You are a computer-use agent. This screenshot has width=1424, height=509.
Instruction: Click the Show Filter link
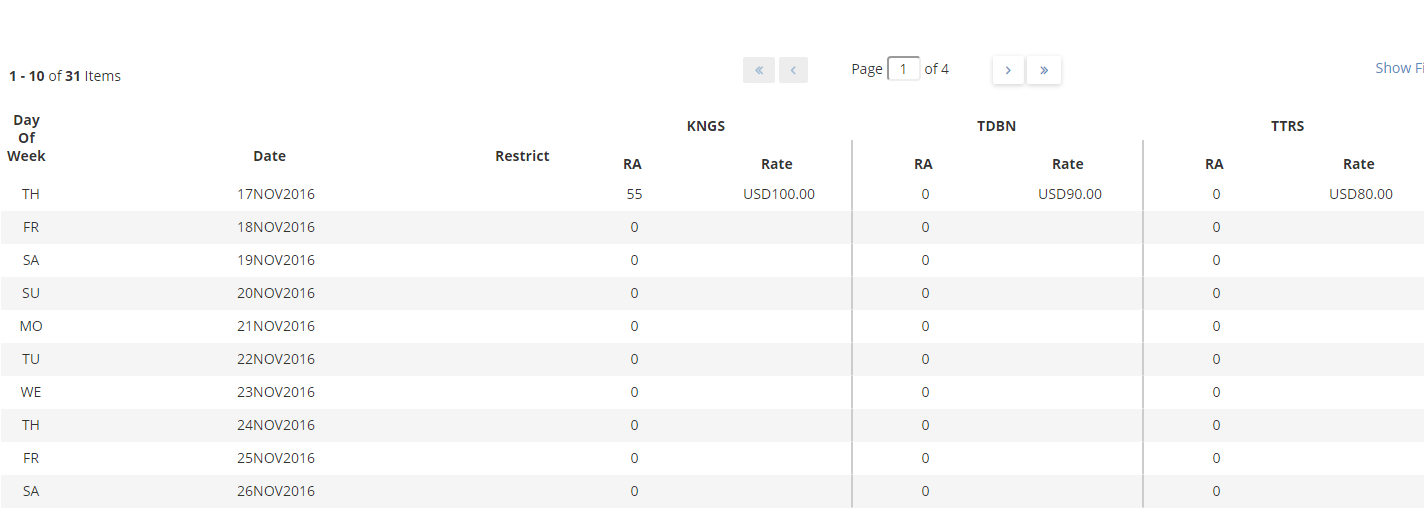pyautogui.click(x=1398, y=68)
